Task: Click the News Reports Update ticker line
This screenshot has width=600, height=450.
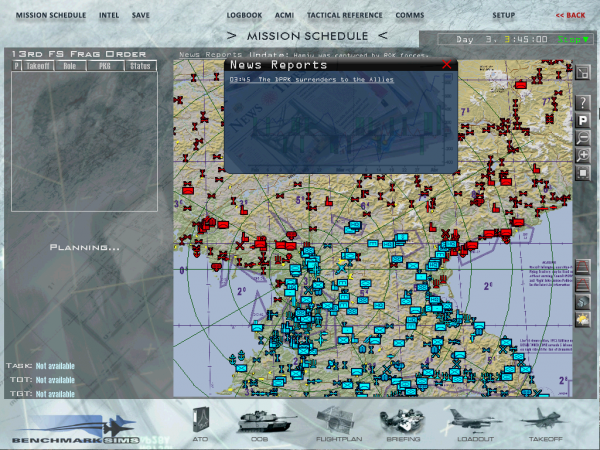Action: [x=303, y=55]
